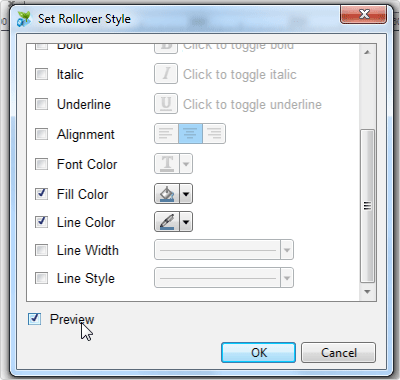Expand the Line Style combo box
The image size is (400, 380).
tap(224, 278)
